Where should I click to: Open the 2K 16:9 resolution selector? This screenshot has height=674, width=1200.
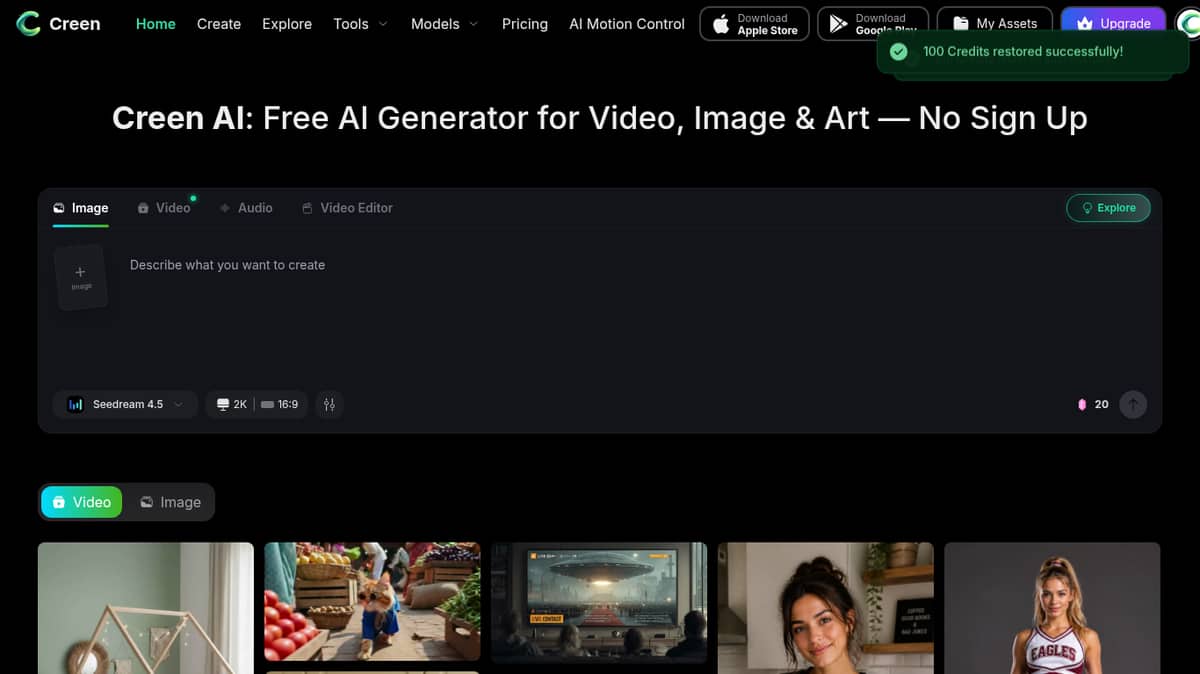[x=257, y=404]
